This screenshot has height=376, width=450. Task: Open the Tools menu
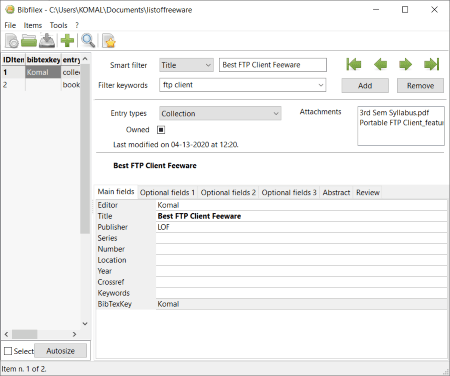tap(58, 25)
